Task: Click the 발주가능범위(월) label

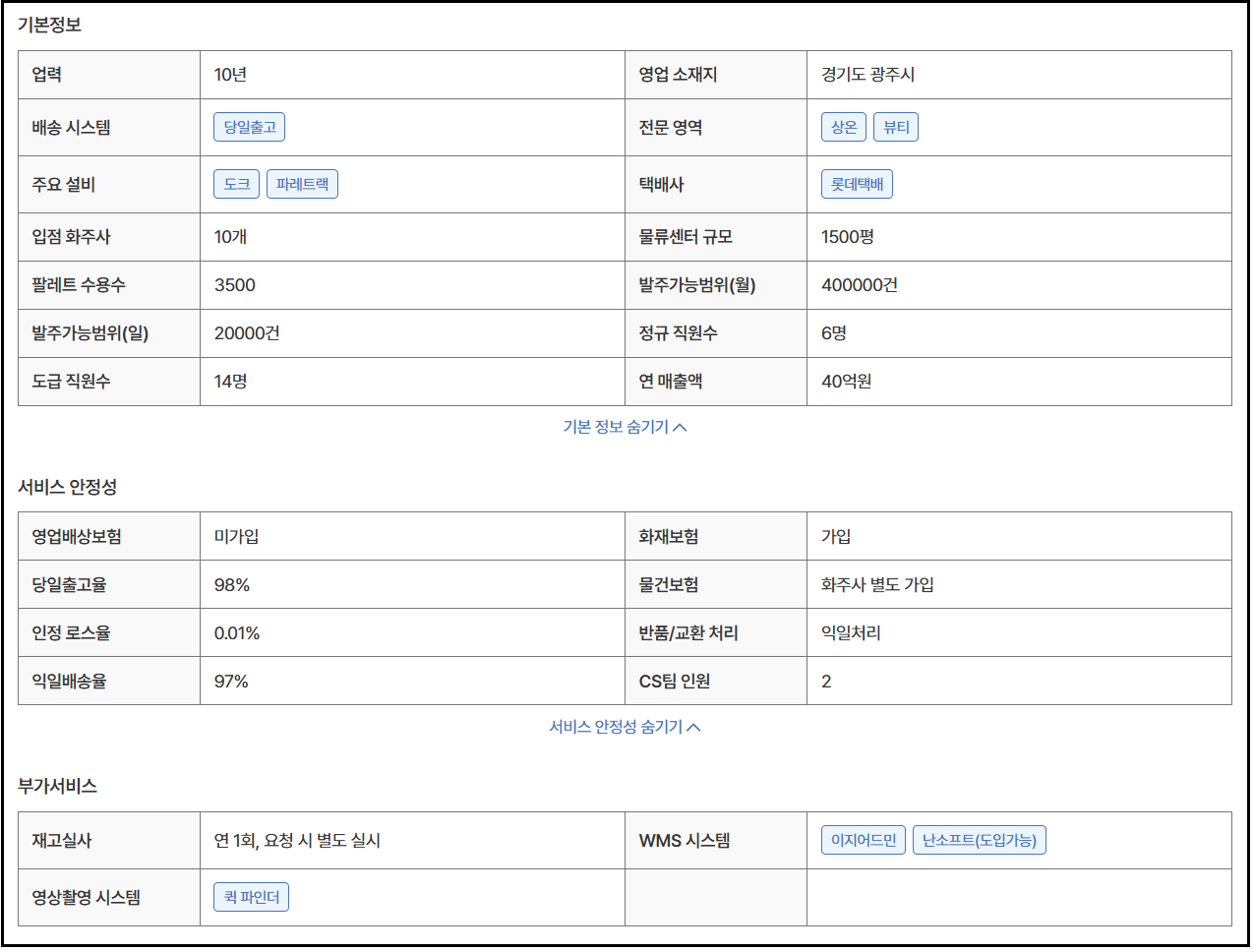Action: [696, 285]
